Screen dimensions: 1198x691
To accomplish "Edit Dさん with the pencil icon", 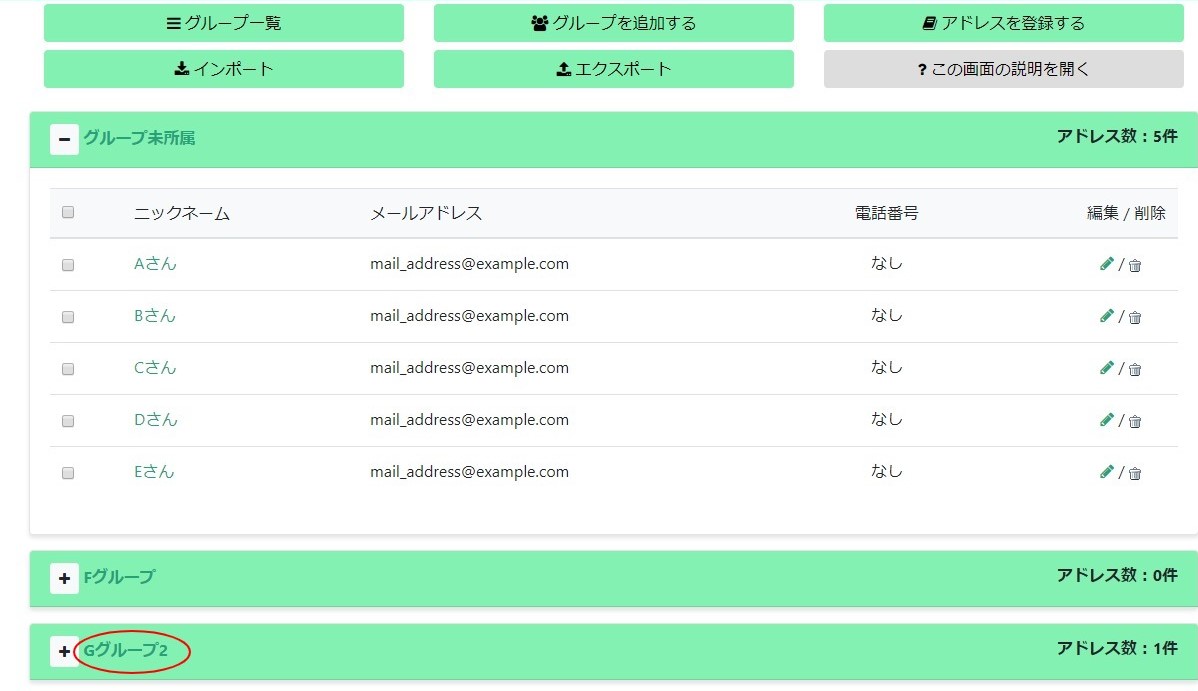I will coord(1107,420).
